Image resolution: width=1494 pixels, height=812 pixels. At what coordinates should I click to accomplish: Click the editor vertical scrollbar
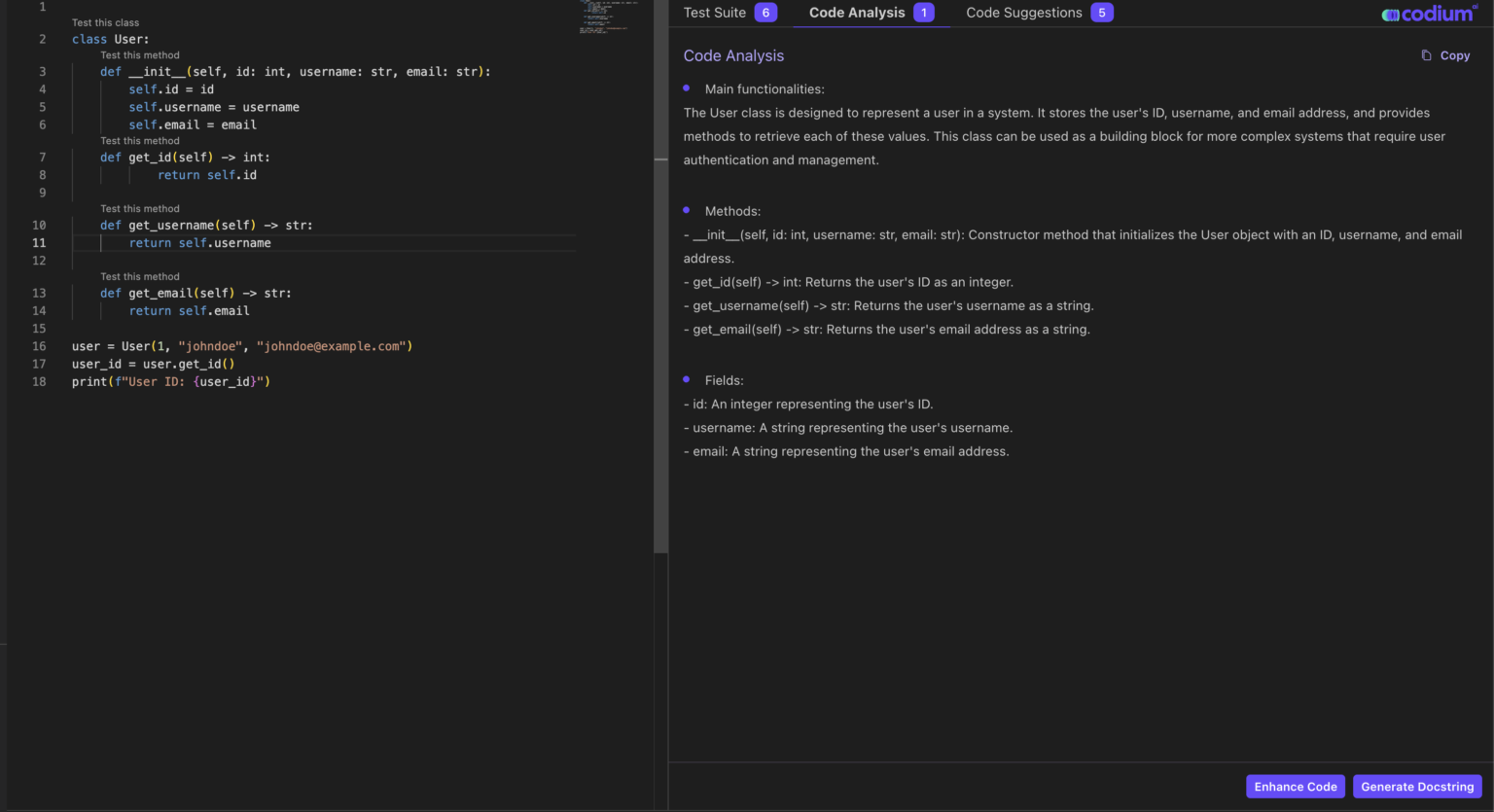pyautogui.click(x=660, y=292)
